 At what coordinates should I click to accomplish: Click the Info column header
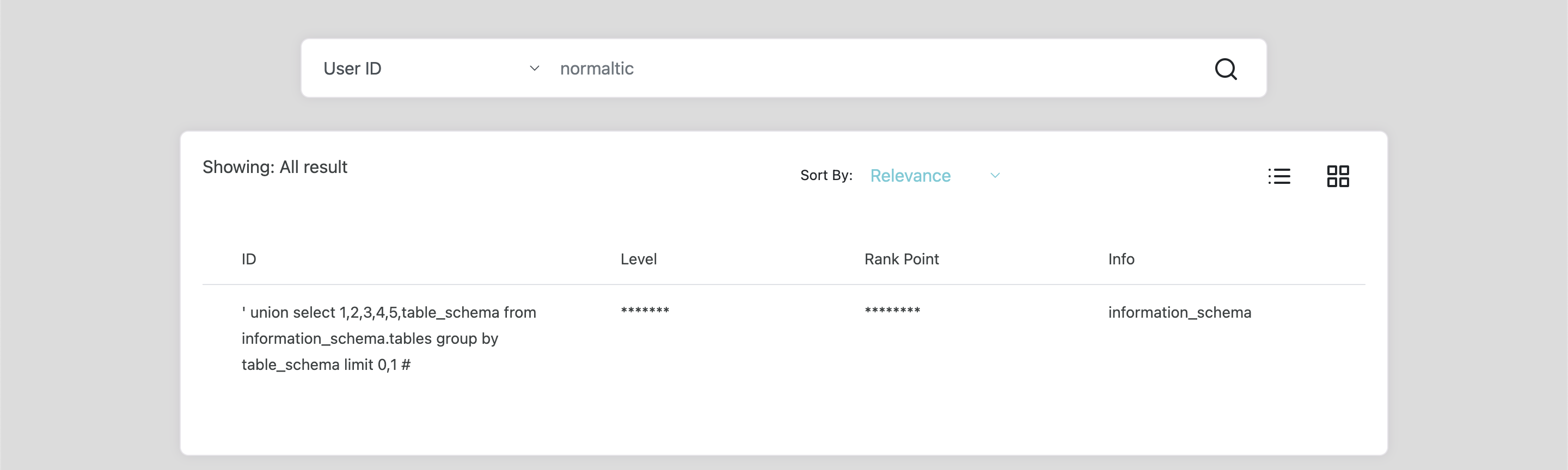click(x=1120, y=259)
